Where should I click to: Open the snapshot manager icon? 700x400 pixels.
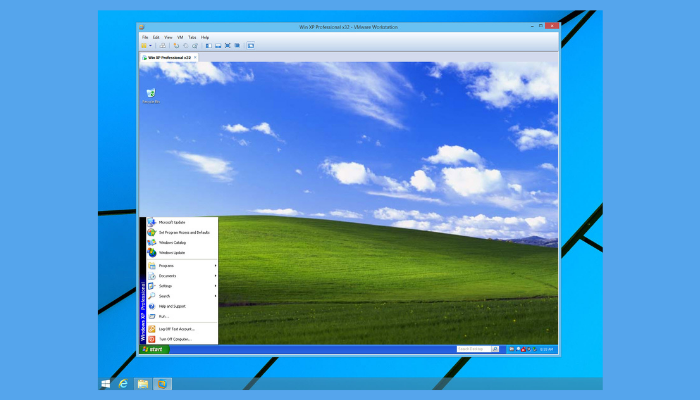coord(195,46)
